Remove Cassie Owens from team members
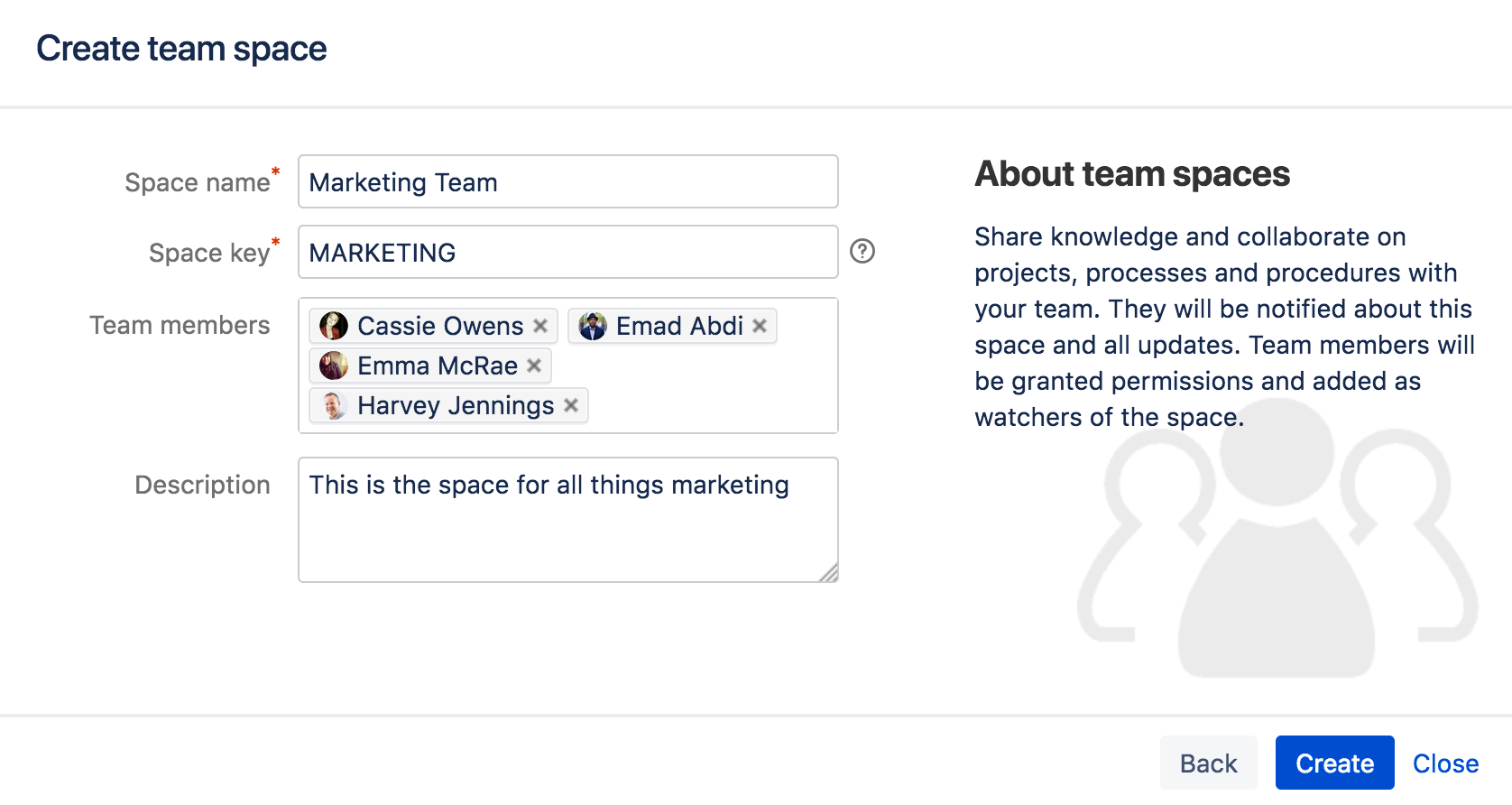1512x805 pixels. [540, 326]
